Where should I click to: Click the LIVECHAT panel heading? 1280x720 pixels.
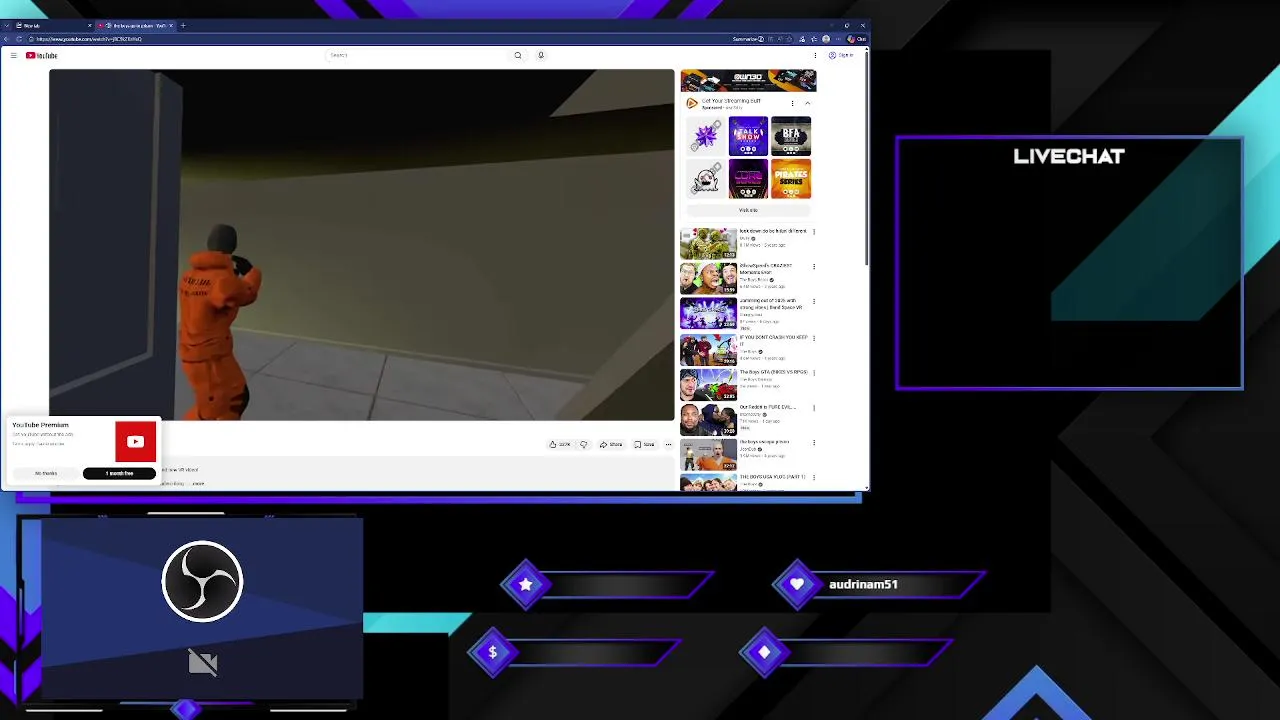pyautogui.click(x=1069, y=156)
